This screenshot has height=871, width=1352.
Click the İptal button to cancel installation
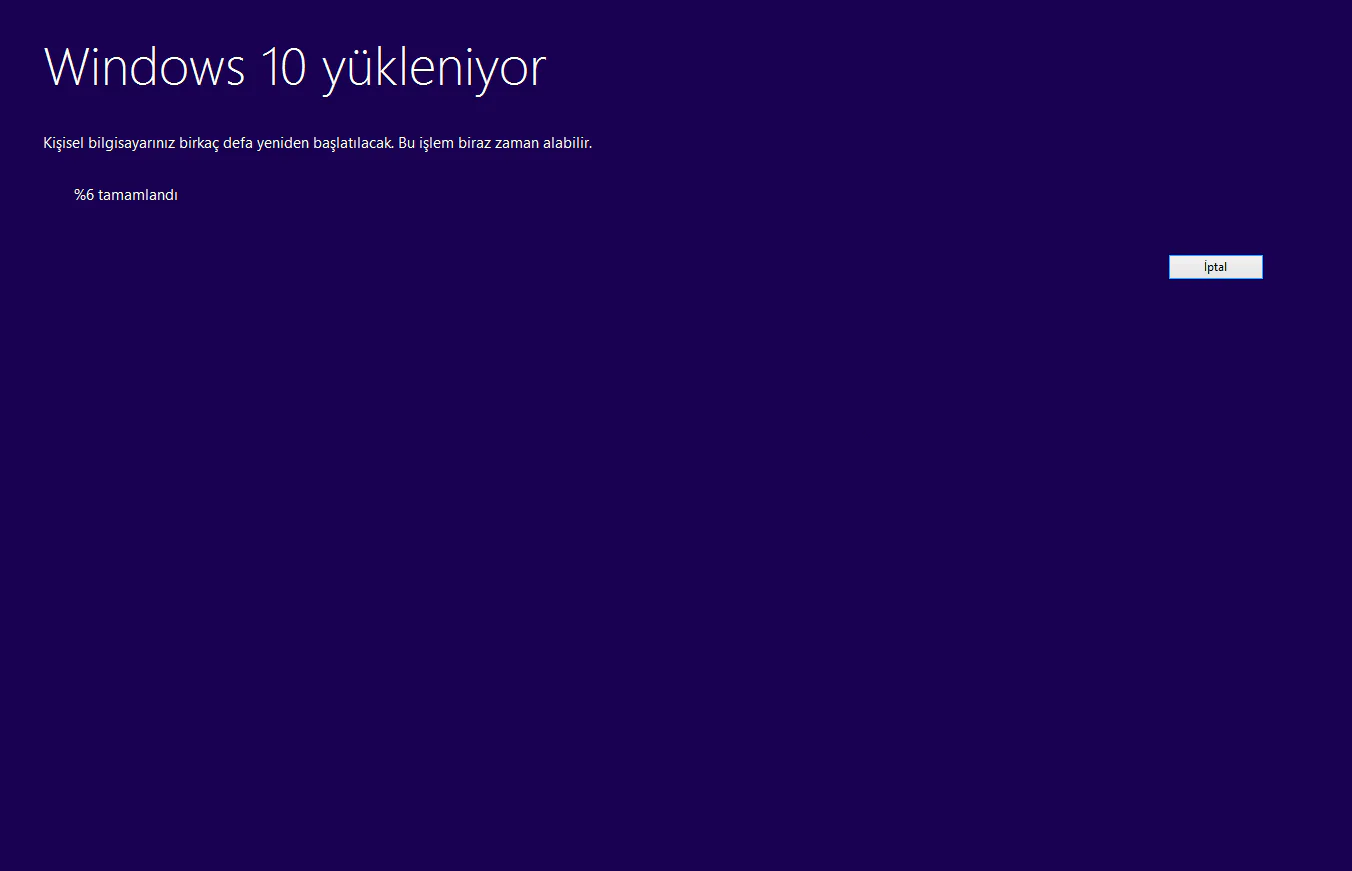1215,266
